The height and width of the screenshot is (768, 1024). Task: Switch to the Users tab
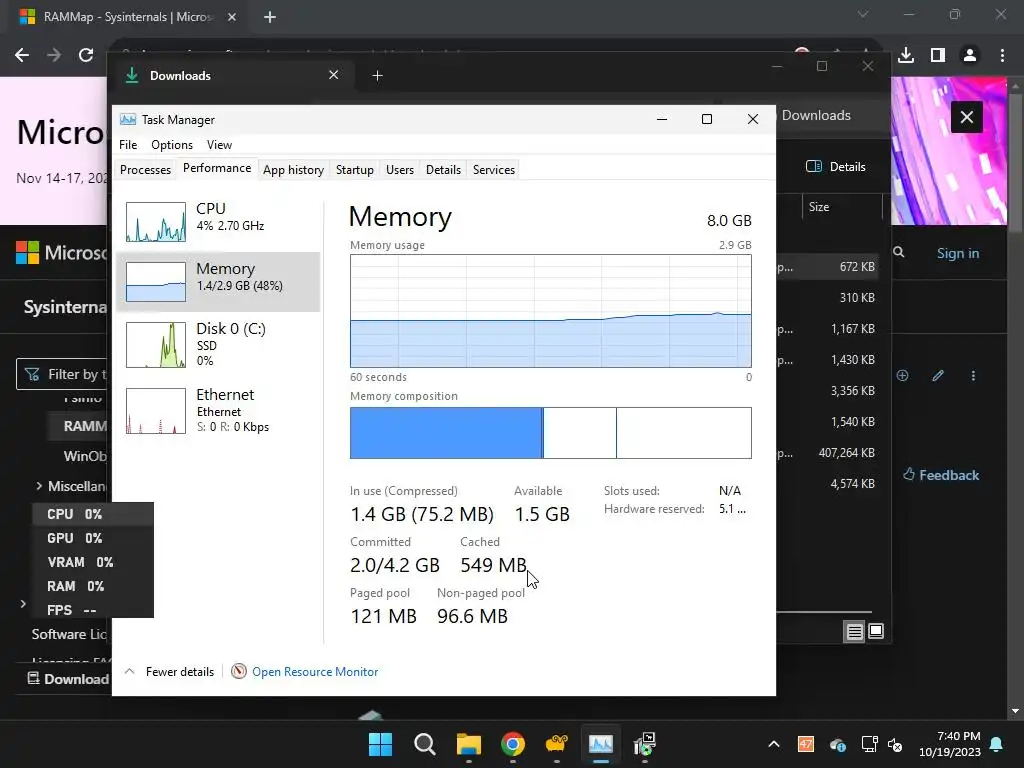[400, 170]
